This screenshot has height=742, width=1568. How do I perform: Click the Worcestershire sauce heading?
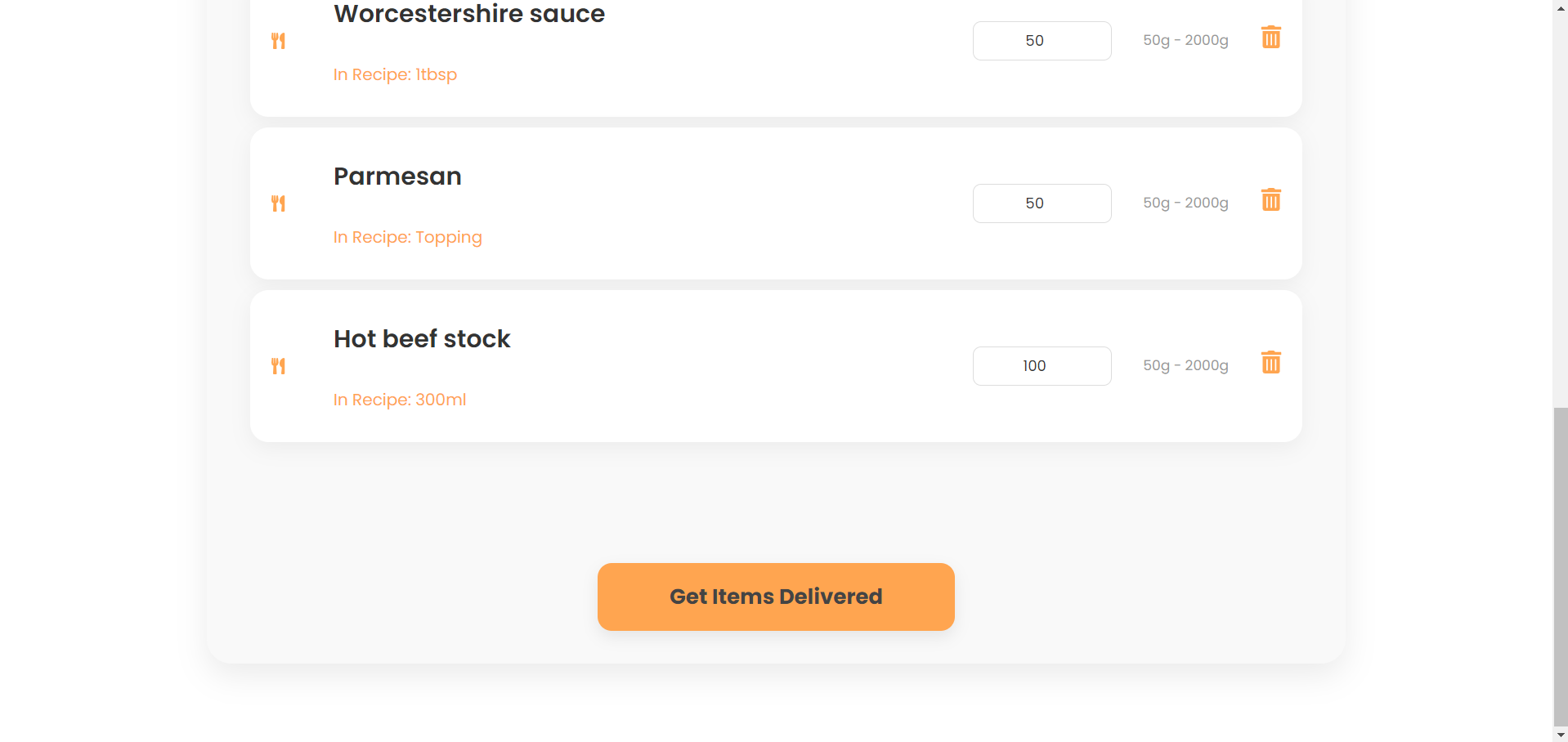click(469, 14)
